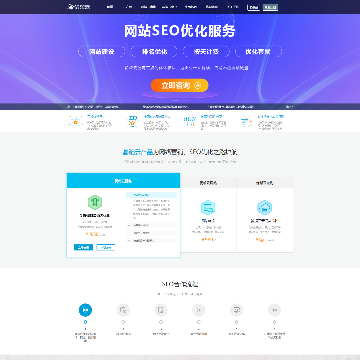Open the sixth top navigation menu item
The image size is (360, 360).
pyautogui.click(x=211, y=7)
